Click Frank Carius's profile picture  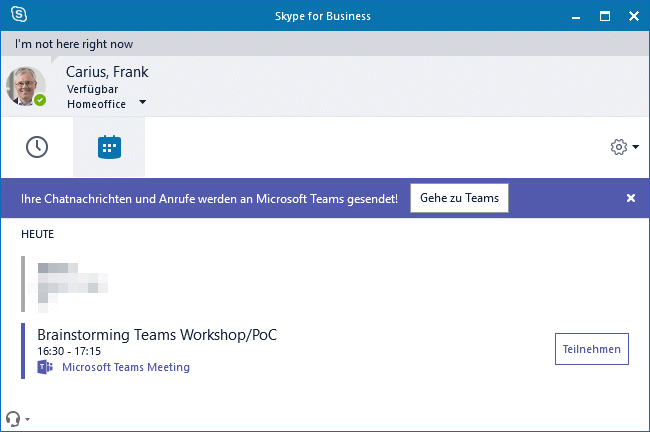(x=26, y=86)
